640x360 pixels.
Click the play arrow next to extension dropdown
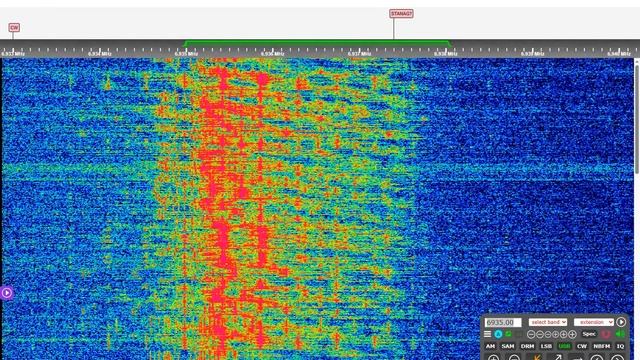621,322
